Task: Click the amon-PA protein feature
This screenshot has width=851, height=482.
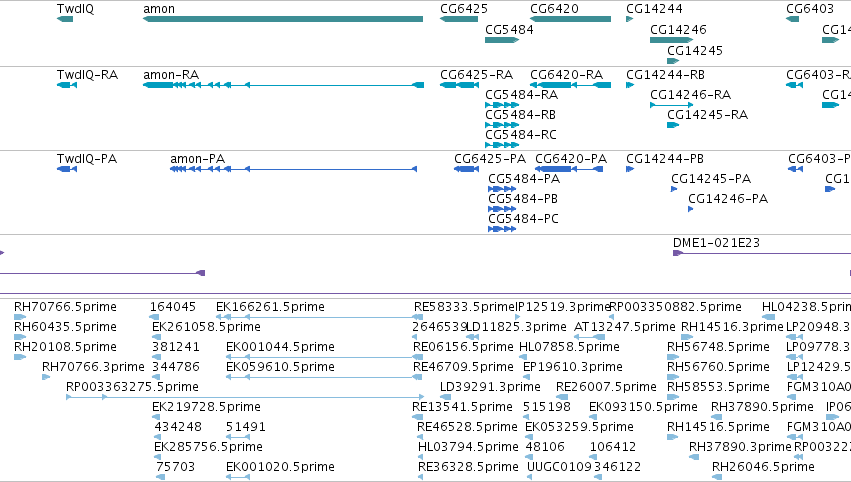Action: click(293, 169)
